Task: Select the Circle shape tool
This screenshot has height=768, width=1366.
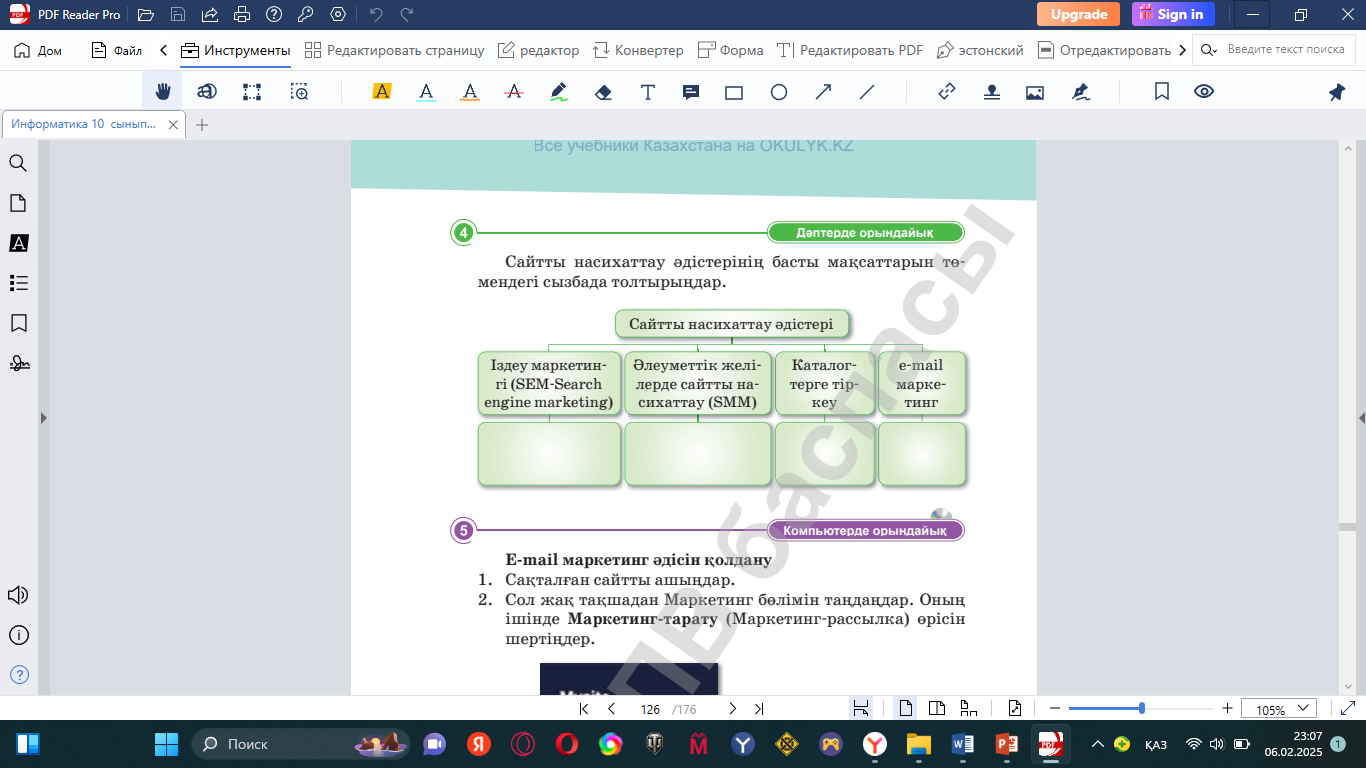Action: pyautogui.click(x=779, y=92)
